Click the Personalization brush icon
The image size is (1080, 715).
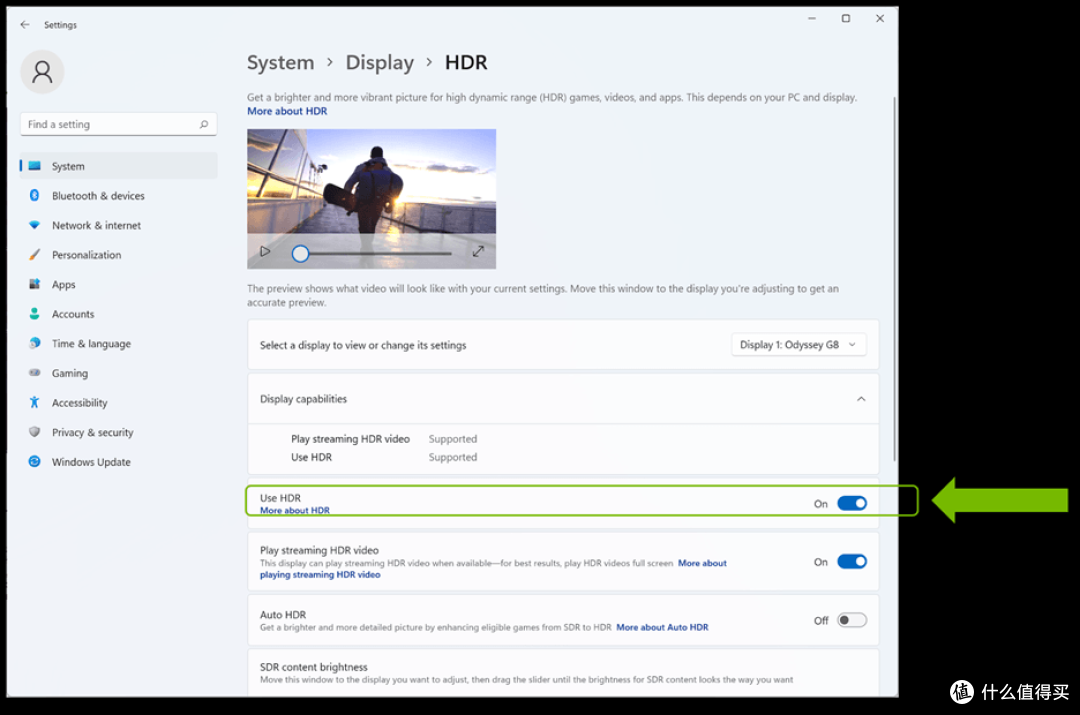34,255
